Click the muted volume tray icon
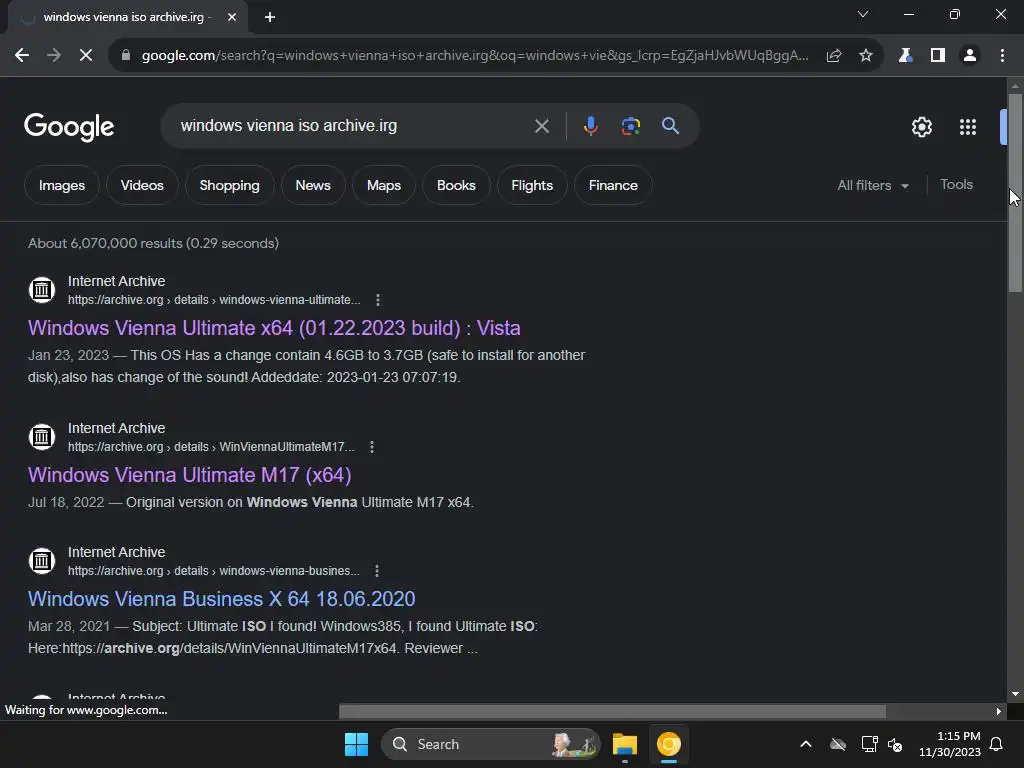This screenshot has width=1024, height=768. click(895, 744)
